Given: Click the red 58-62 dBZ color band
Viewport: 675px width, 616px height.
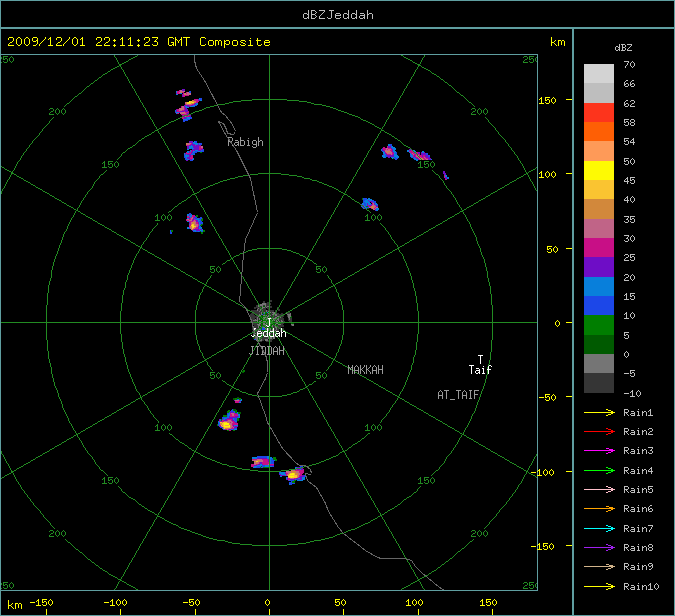Looking at the screenshot, I should click(x=599, y=113).
